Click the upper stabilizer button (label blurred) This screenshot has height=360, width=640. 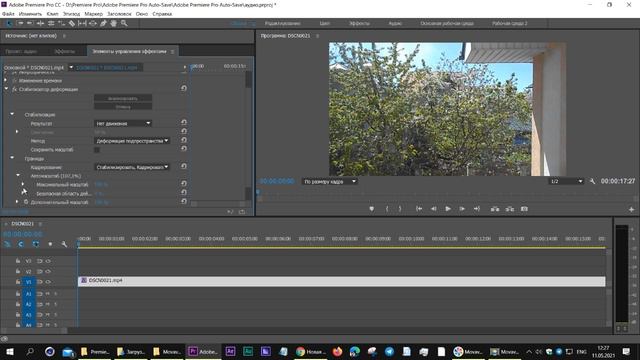coord(123,98)
